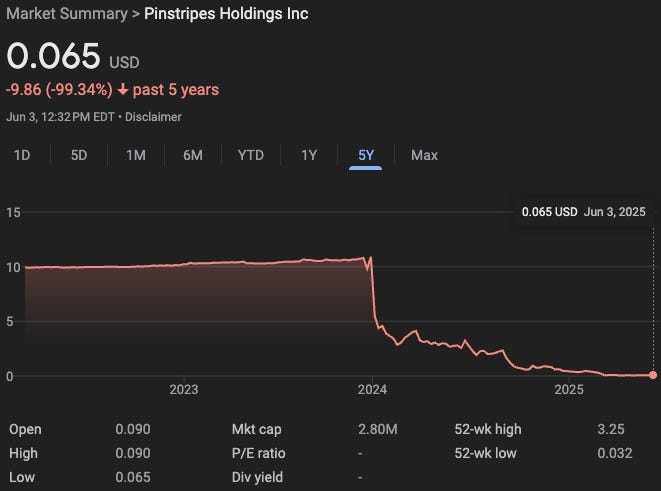
Task: Switch chart to 1D range
Action: tap(22, 155)
